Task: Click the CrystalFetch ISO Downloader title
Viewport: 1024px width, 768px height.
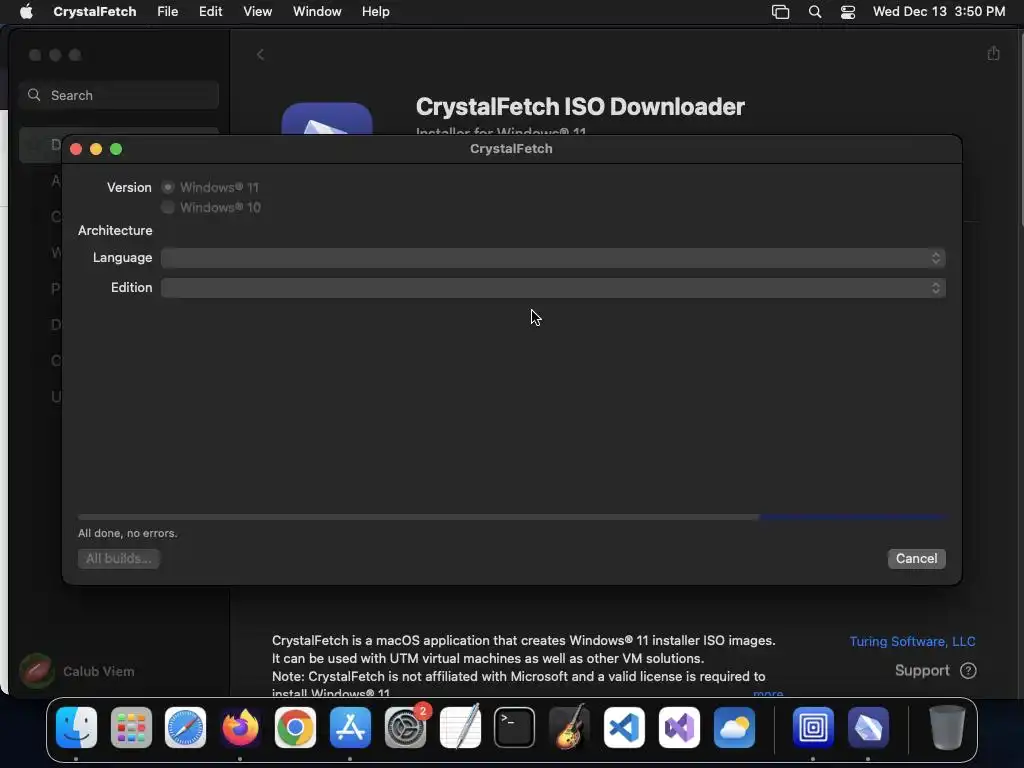Action: click(580, 106)
